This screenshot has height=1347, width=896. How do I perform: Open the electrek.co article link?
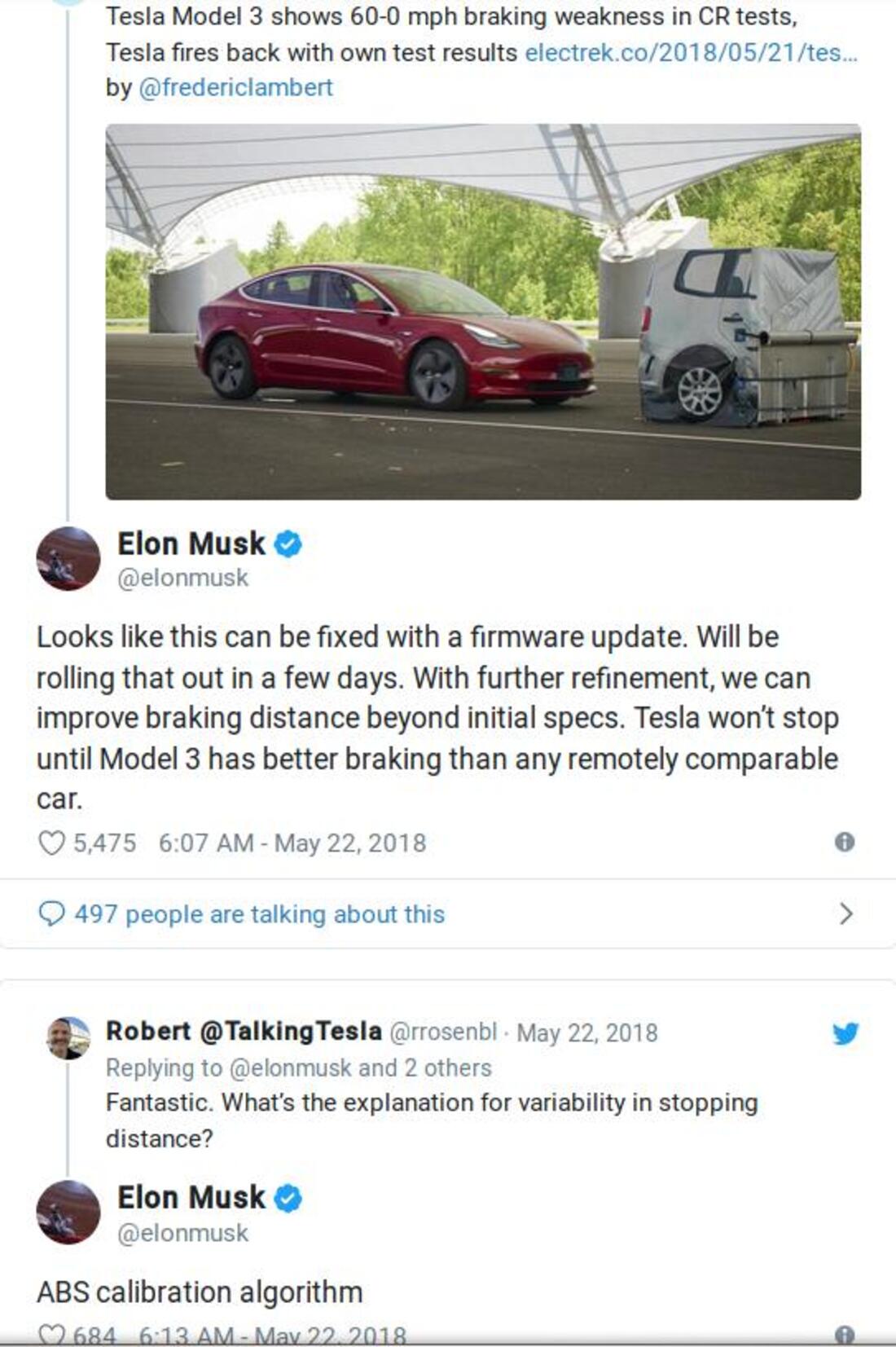click(x=691, y=52)
